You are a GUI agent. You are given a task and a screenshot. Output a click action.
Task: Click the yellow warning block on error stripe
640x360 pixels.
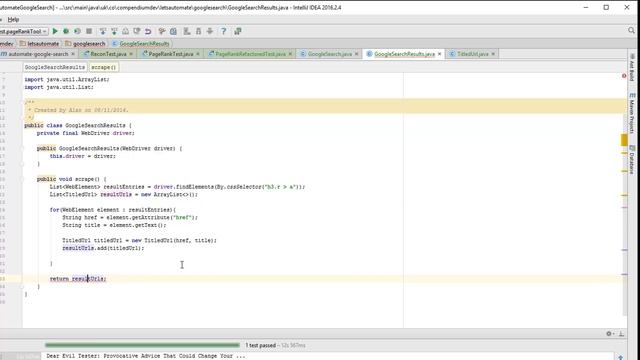point(624,140)
